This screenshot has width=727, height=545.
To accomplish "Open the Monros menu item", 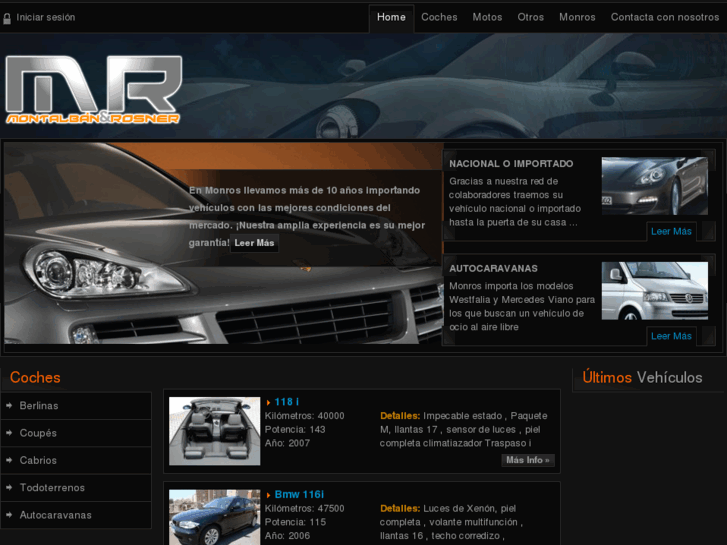I will (577, 18).
